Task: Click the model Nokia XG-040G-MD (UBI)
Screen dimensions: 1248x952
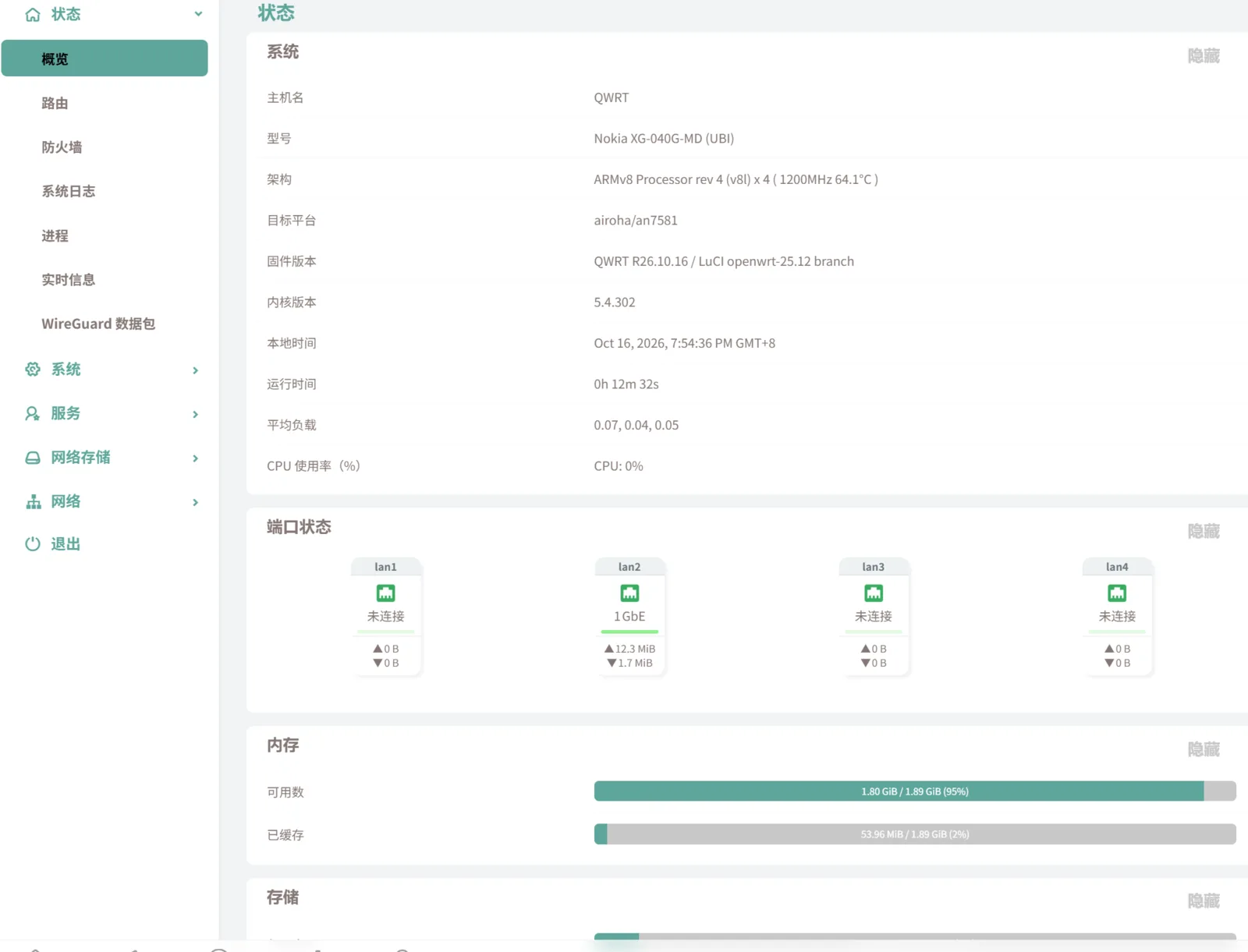Action: coord(664,139)
